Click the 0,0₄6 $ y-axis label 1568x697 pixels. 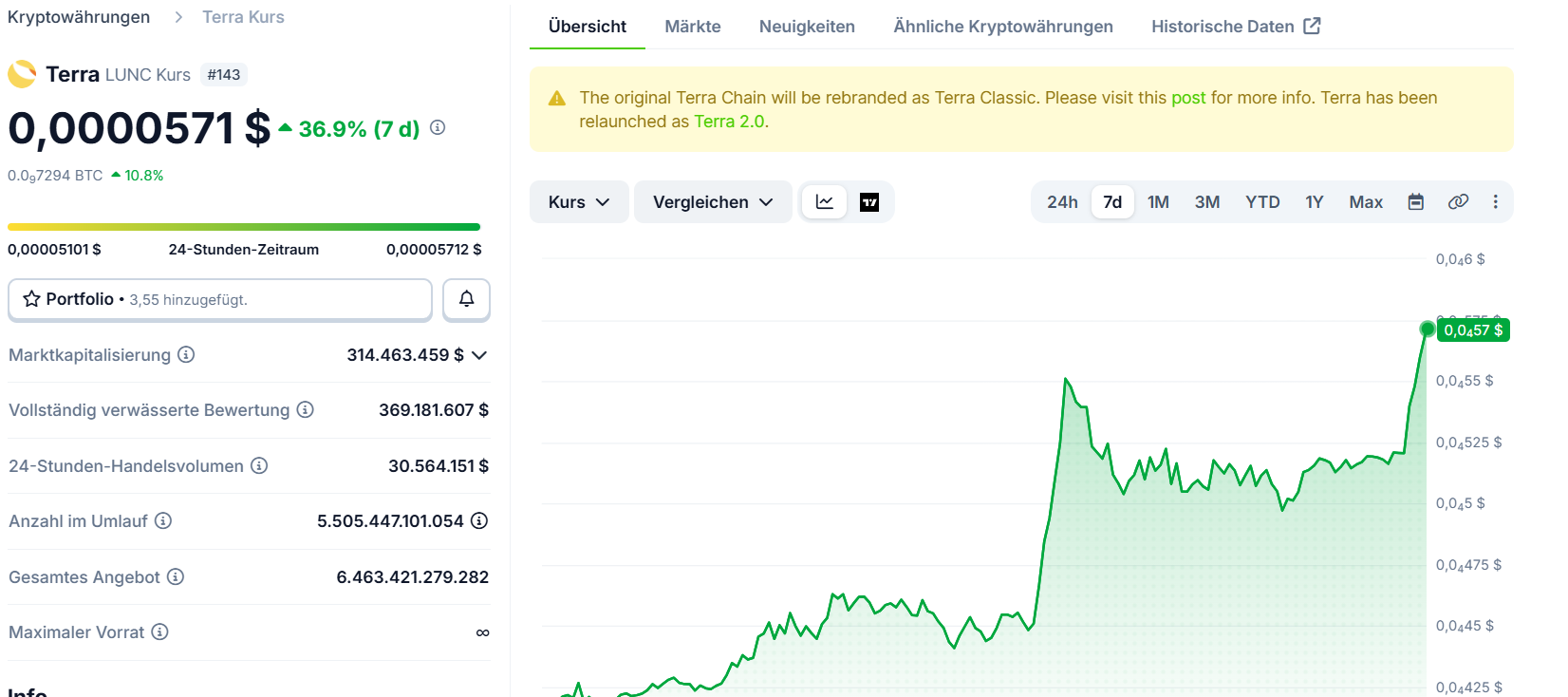point(1460,259)
